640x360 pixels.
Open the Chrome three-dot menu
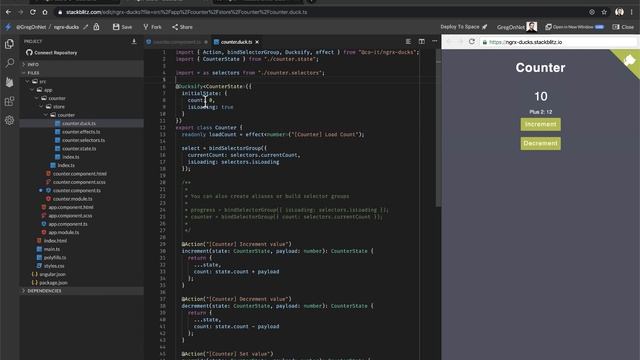631,12
